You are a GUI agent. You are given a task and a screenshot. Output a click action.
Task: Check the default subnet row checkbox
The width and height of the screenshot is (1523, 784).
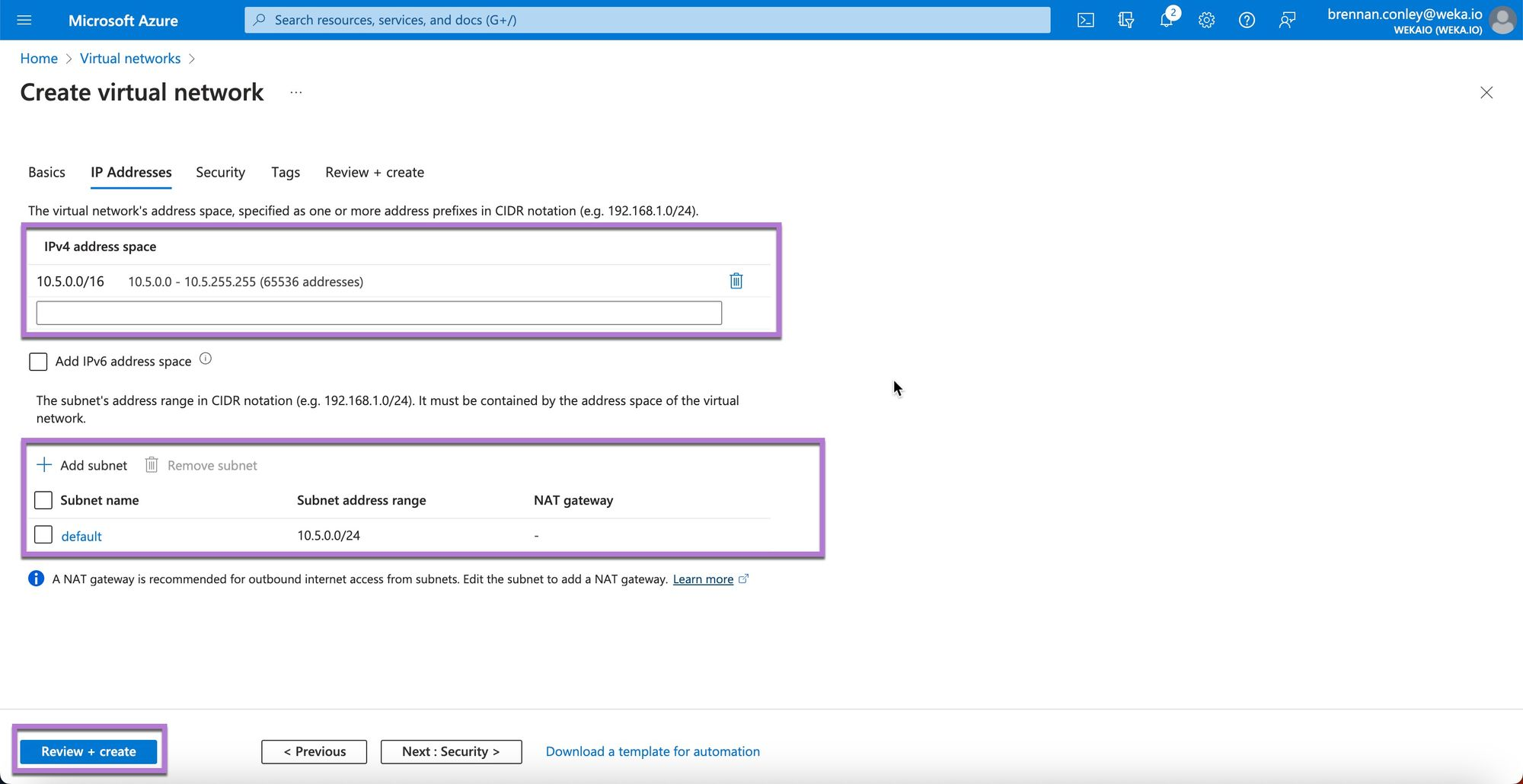click(x=43, y=535)
